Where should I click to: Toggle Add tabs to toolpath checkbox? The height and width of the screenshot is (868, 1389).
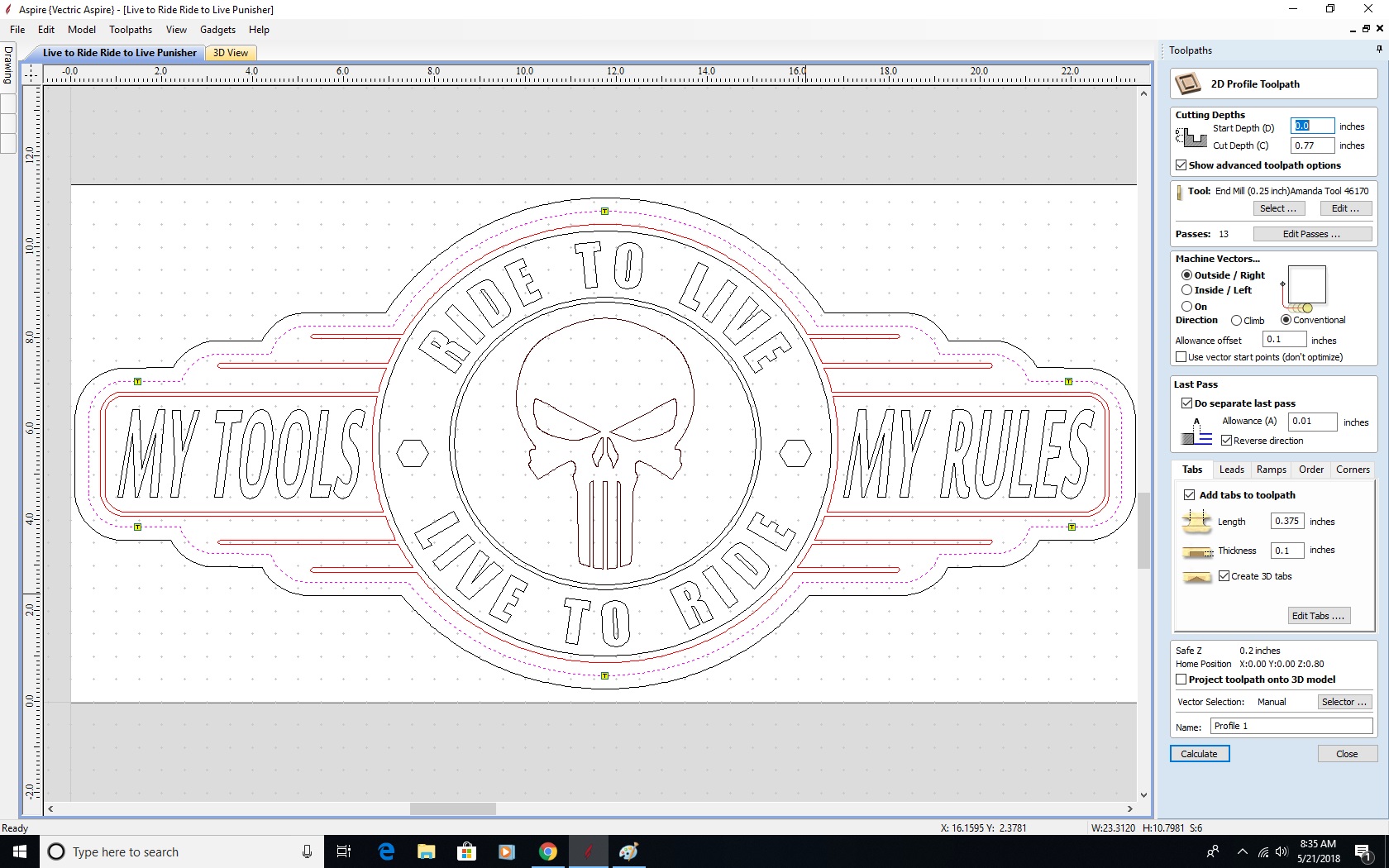click(x=1189, y=495)
